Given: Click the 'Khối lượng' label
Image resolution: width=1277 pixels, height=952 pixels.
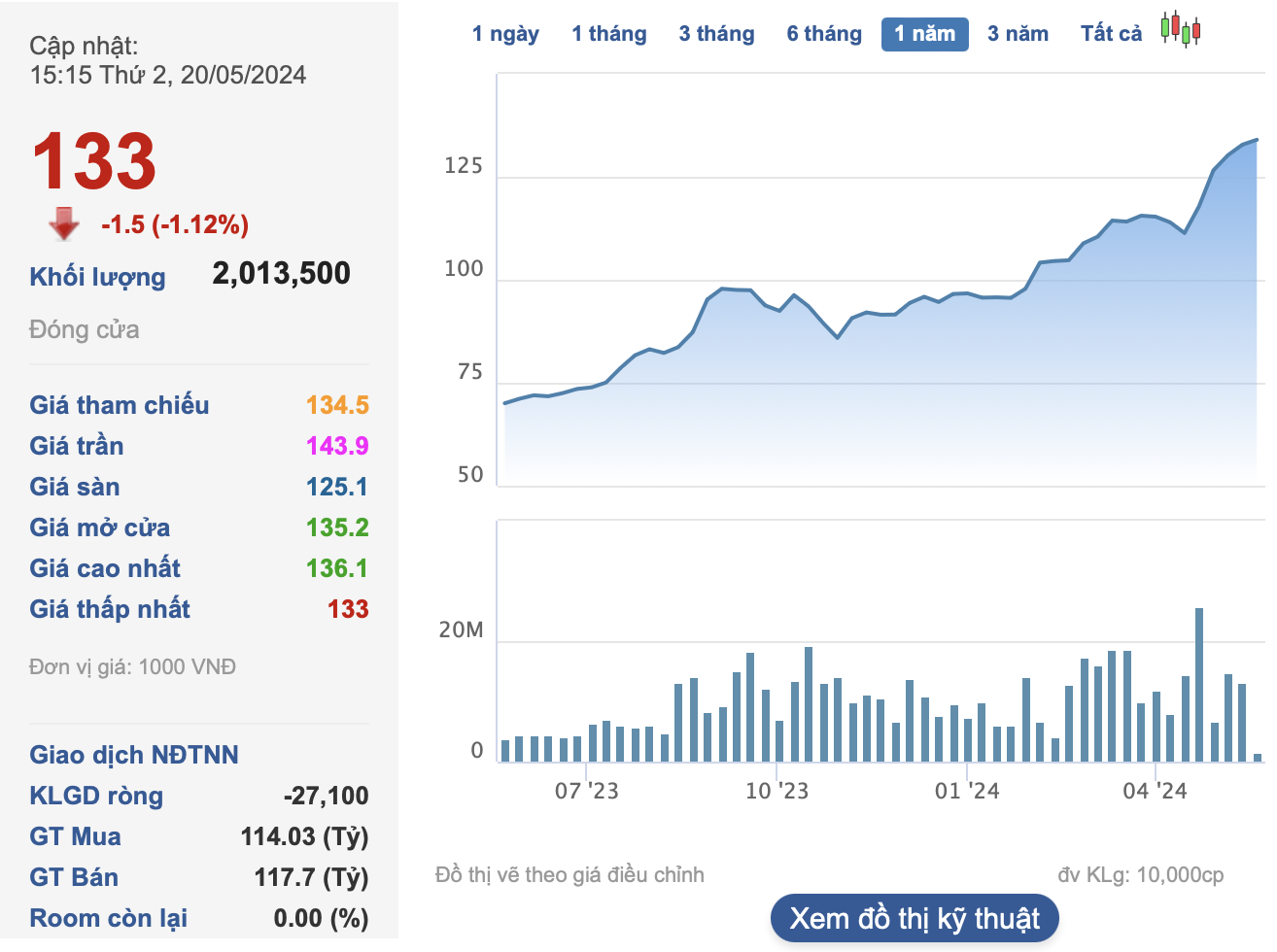Looking at the screenshot, I should (x=97, y=277).
